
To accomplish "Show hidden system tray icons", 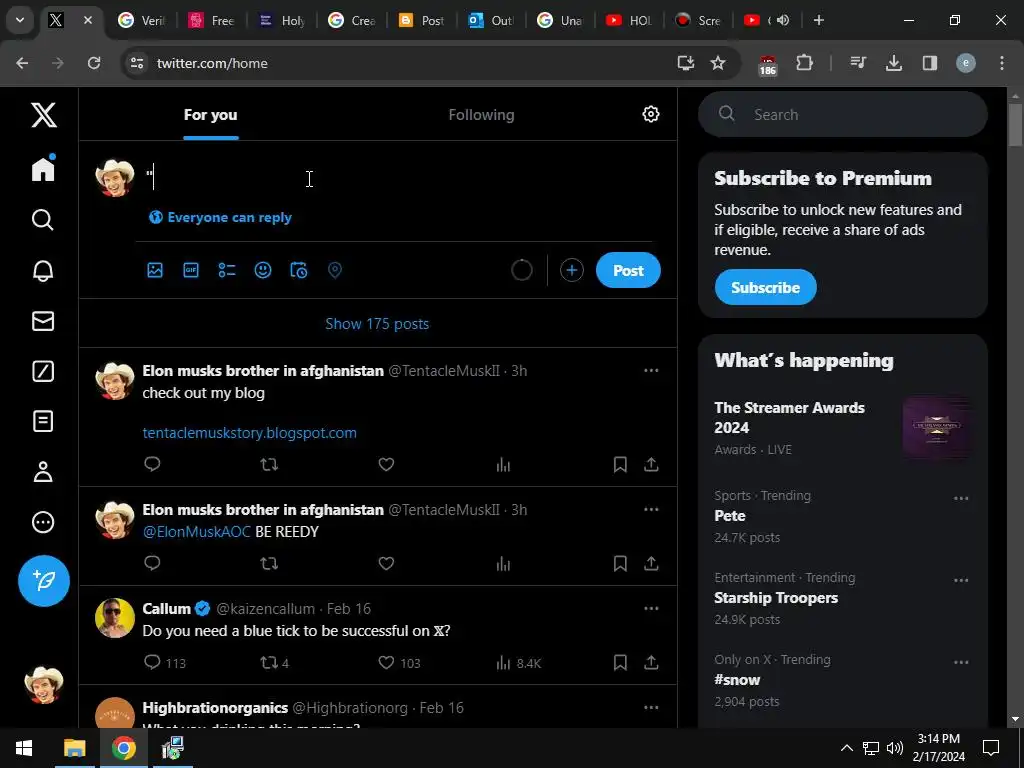I will pyautogui.click(x=846, y=748).
